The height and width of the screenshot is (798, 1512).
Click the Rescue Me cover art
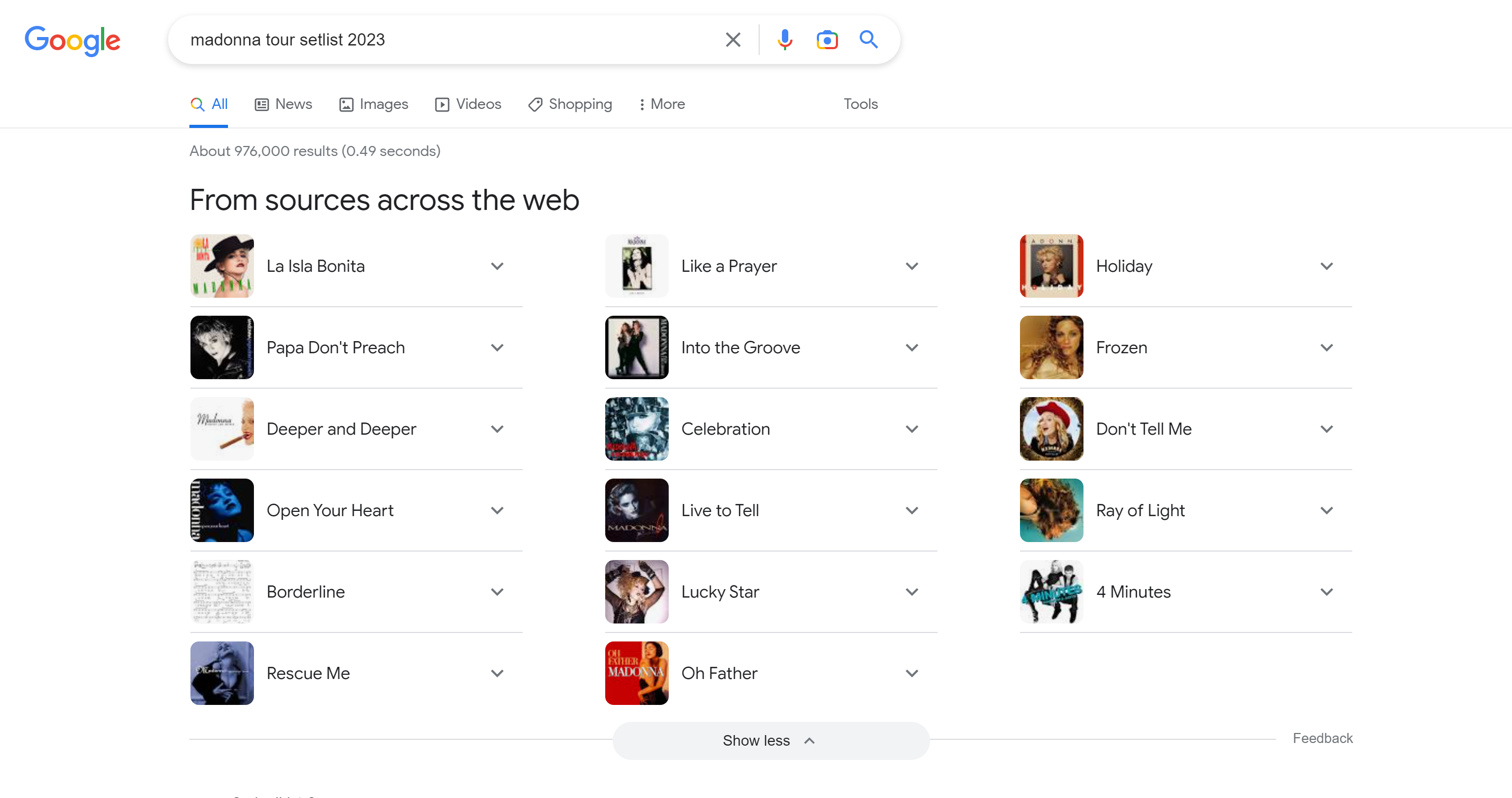pos(222,674)
